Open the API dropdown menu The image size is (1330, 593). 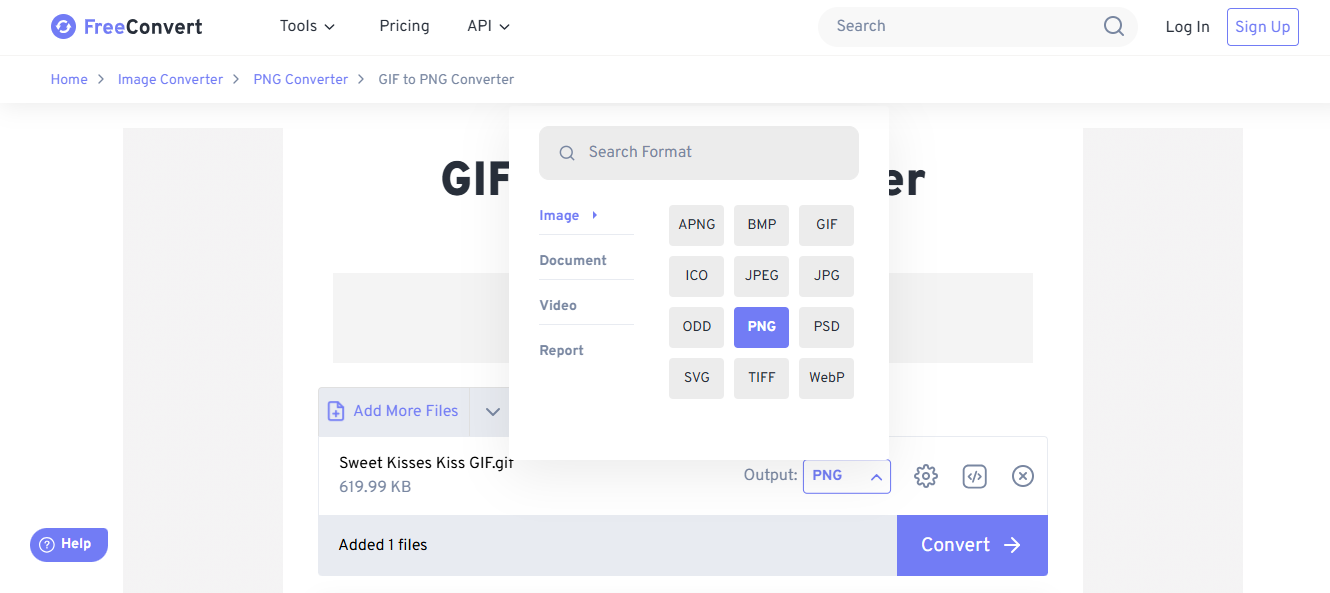(x=489, y=27)
